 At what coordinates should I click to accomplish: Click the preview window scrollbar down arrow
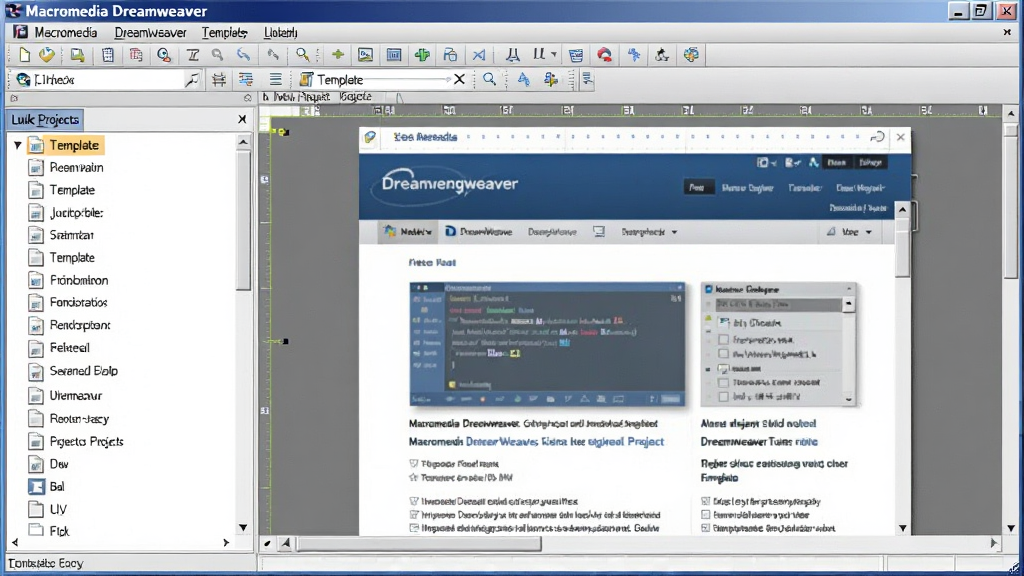click(903, 528)
